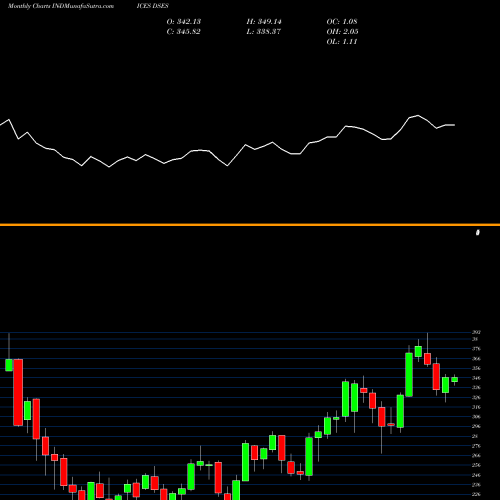Click the 'OH: 2.05' reading
This screenshot has height=500, width=500.
pos(342,32)
